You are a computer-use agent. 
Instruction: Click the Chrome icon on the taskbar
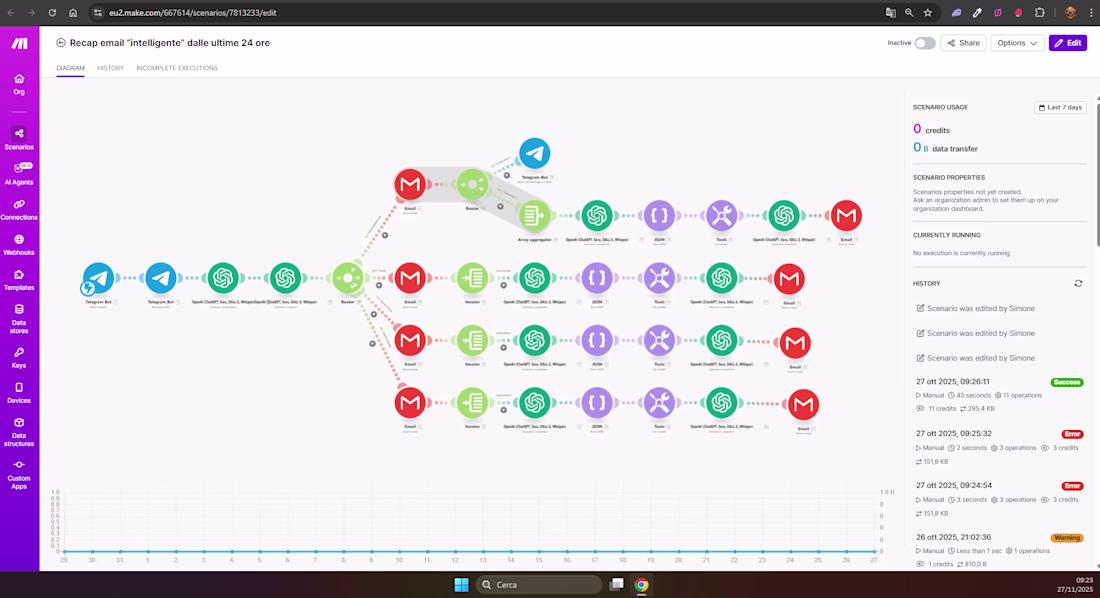[x=641, y=585]
